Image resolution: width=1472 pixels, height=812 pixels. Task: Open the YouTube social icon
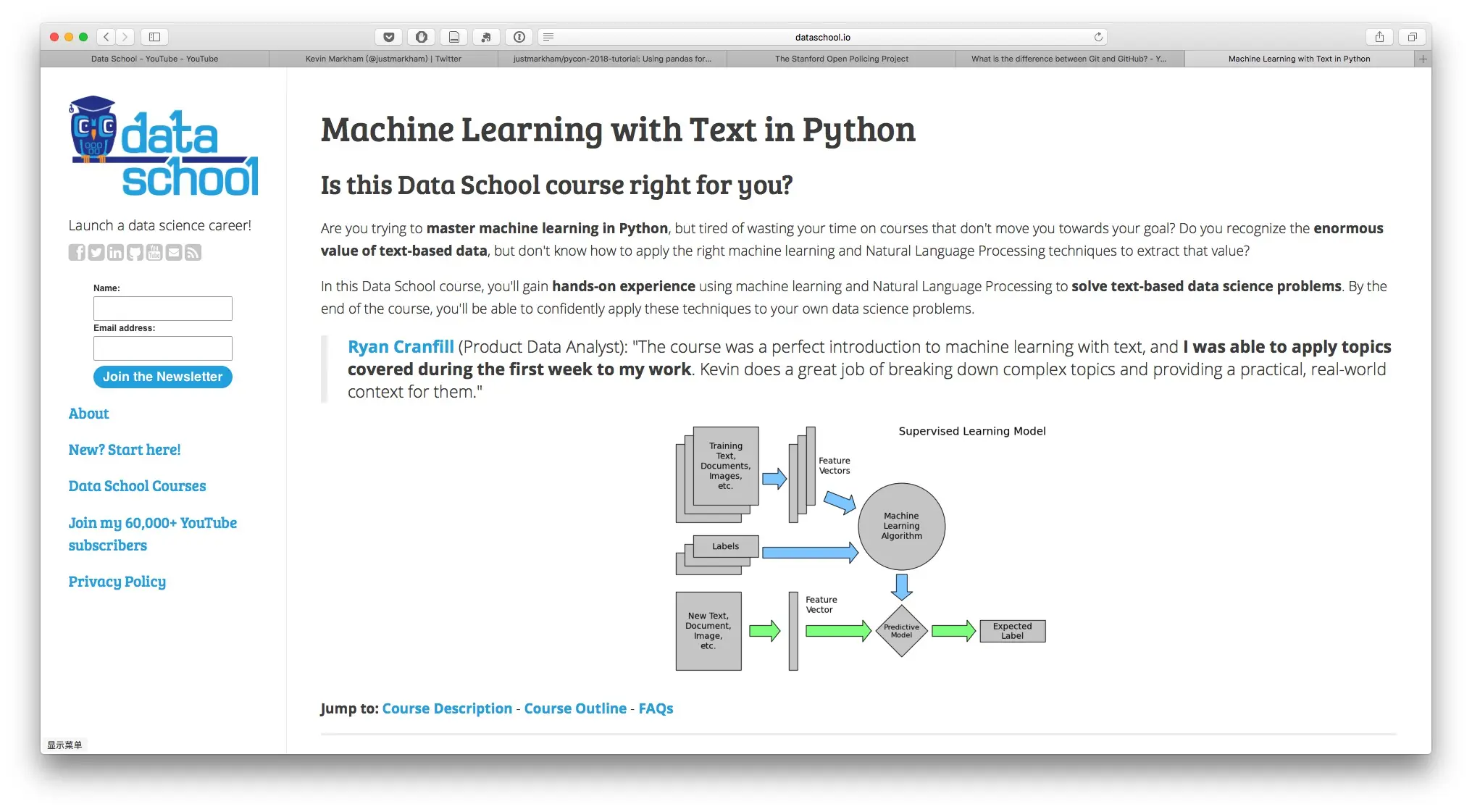tap(154, 252)
